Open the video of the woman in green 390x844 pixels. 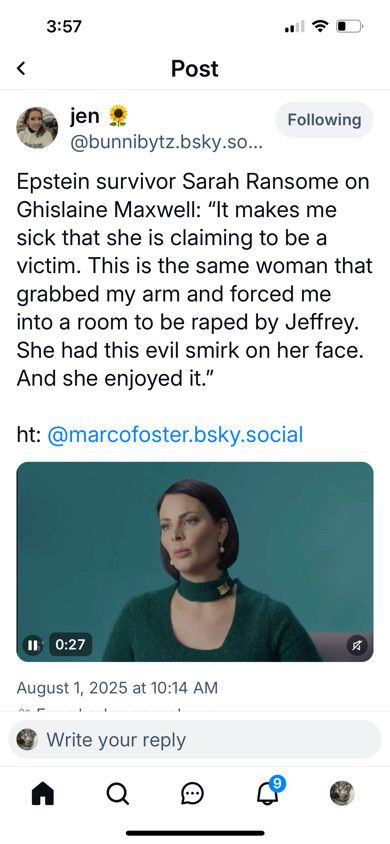click(195, 561)
